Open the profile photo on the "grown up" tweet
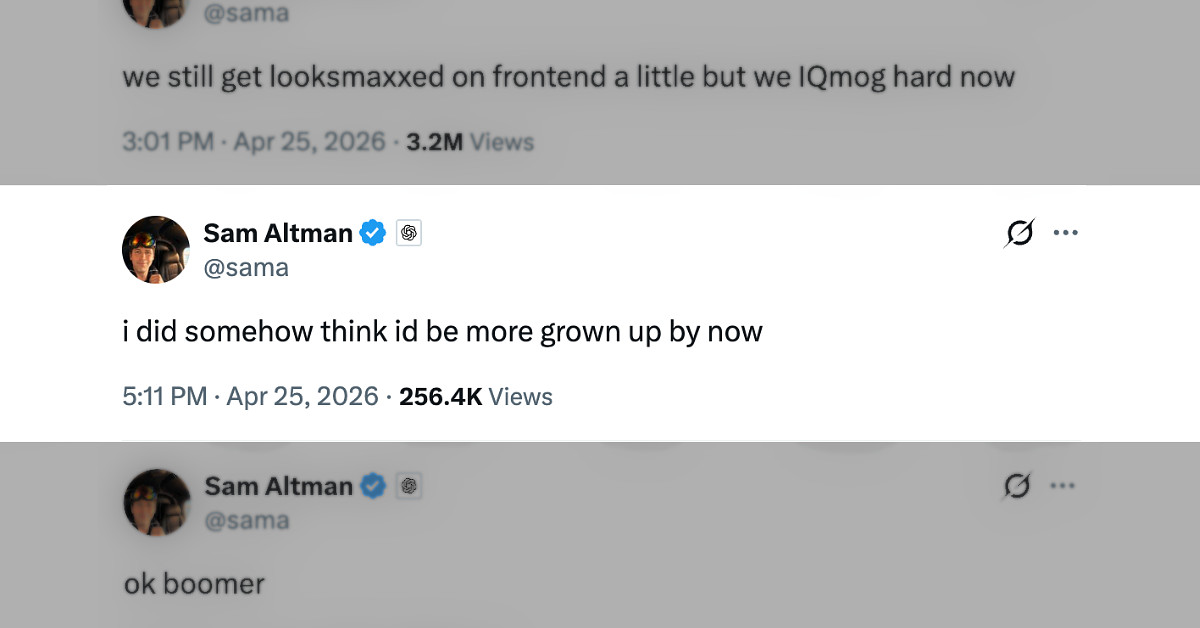Image resolution: width=1200 pixels, height=628 pixels. 156,249
